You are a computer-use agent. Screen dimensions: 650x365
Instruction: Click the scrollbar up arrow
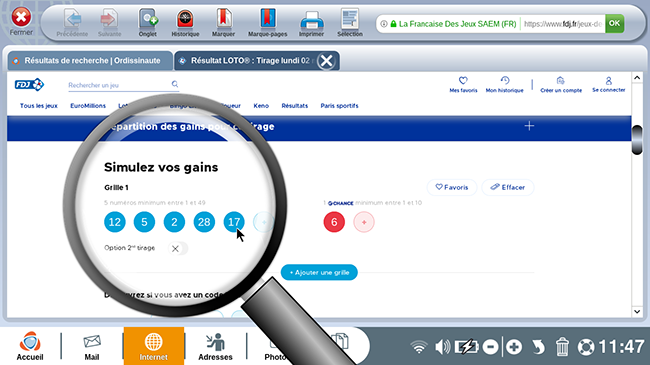tap(637, 78)
